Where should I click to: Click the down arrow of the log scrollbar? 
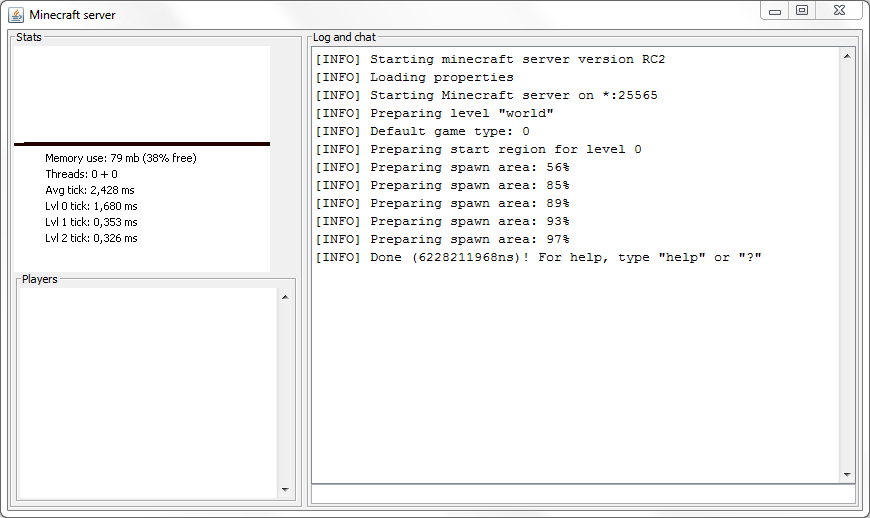pos(847,475)
